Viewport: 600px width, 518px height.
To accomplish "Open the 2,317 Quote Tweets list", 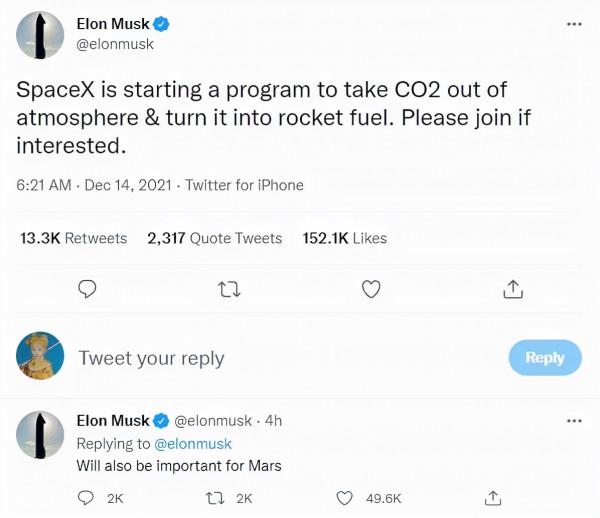I will pyautogui.click(x=214, y=238).
